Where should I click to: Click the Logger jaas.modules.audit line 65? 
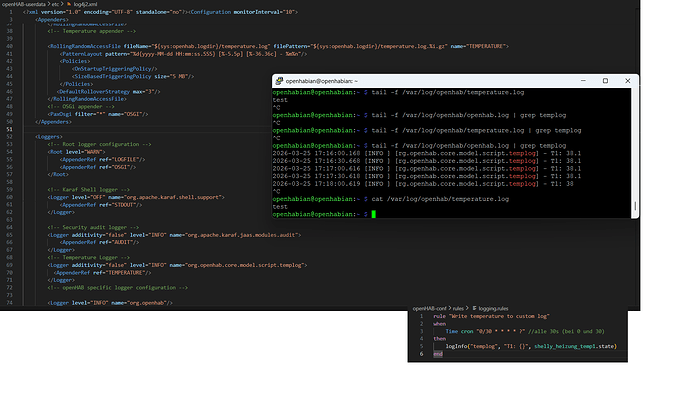tap(174, 235)
